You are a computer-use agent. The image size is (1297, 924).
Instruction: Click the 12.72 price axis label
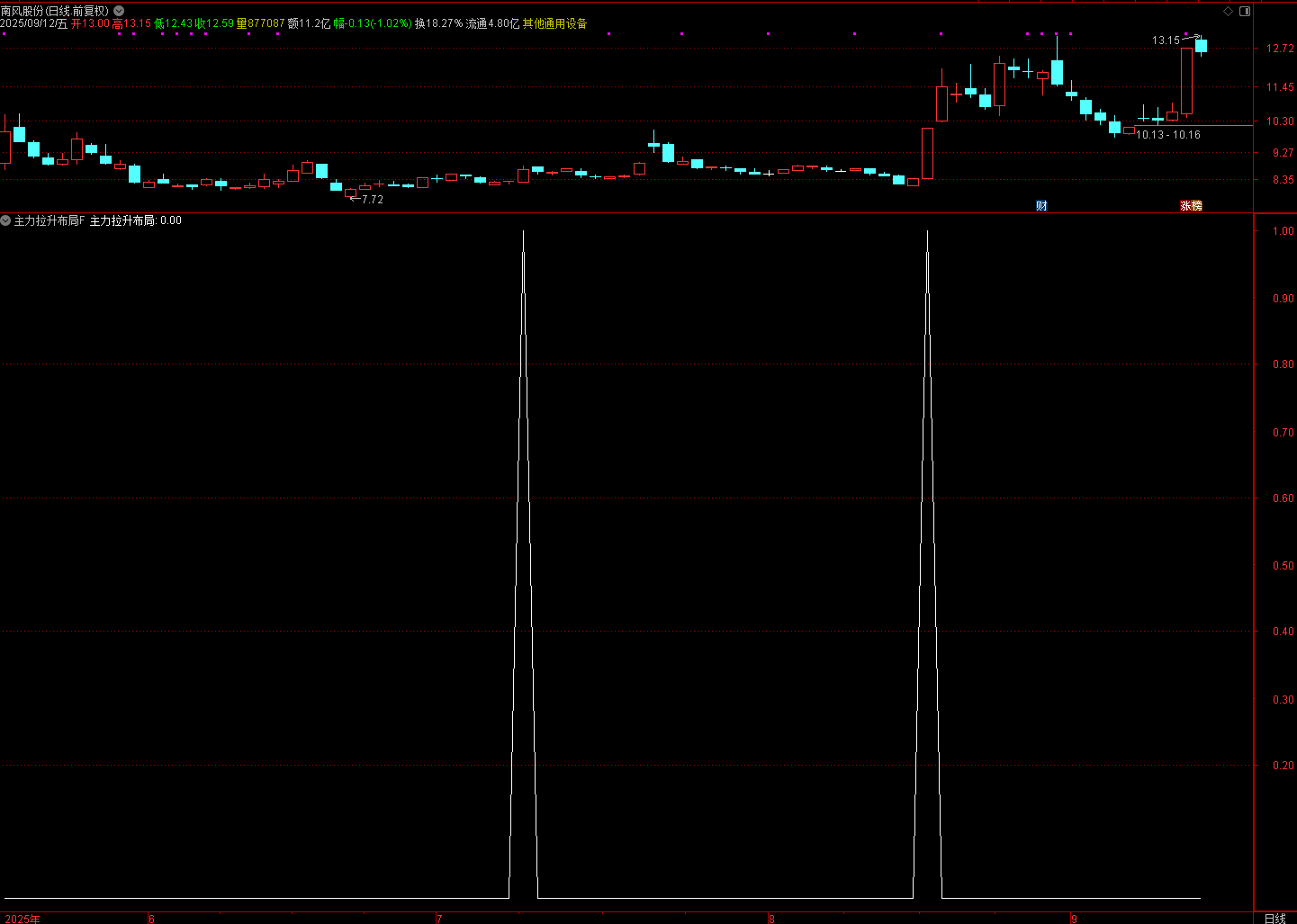point(1280,49)
